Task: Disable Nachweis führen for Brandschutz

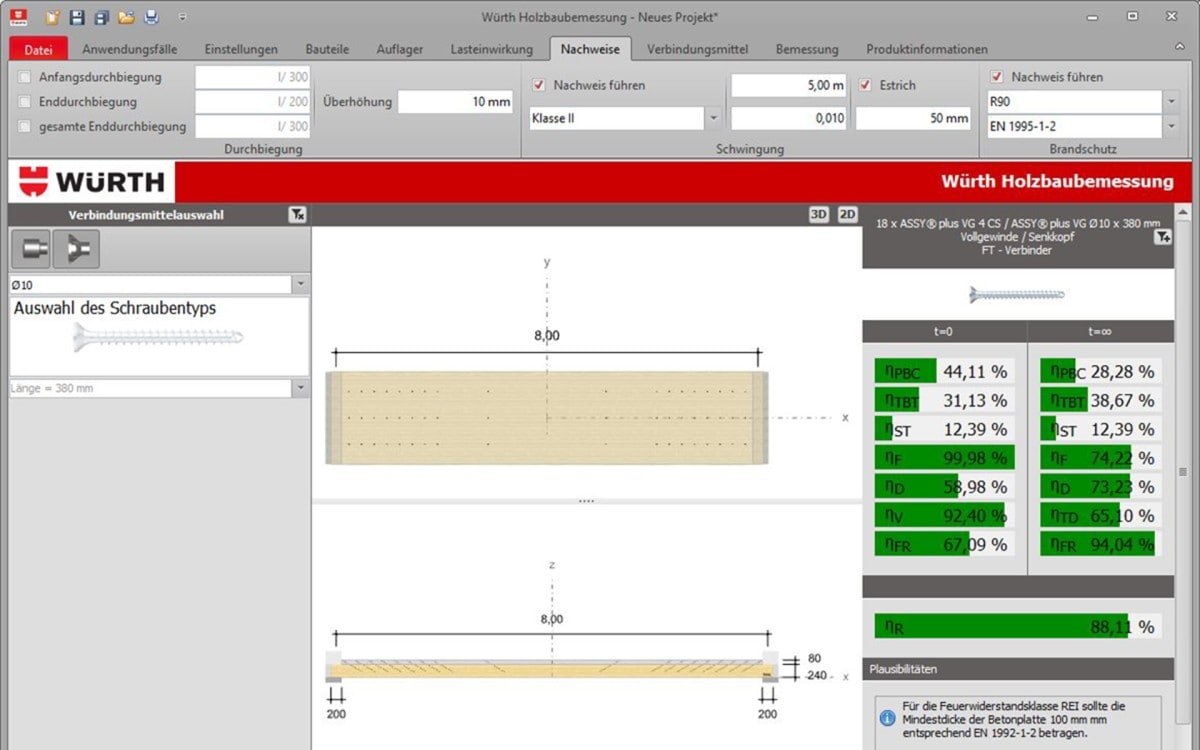Action: click(x=997, y=77)
